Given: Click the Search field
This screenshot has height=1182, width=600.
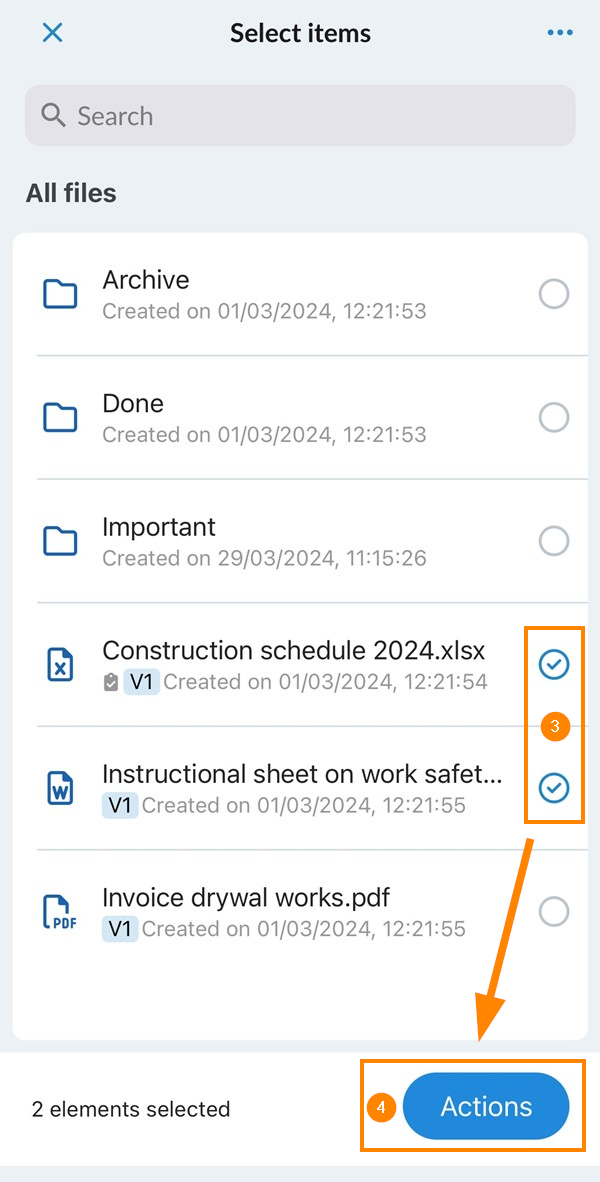Looking at the screenshot, I should point(300,116).
